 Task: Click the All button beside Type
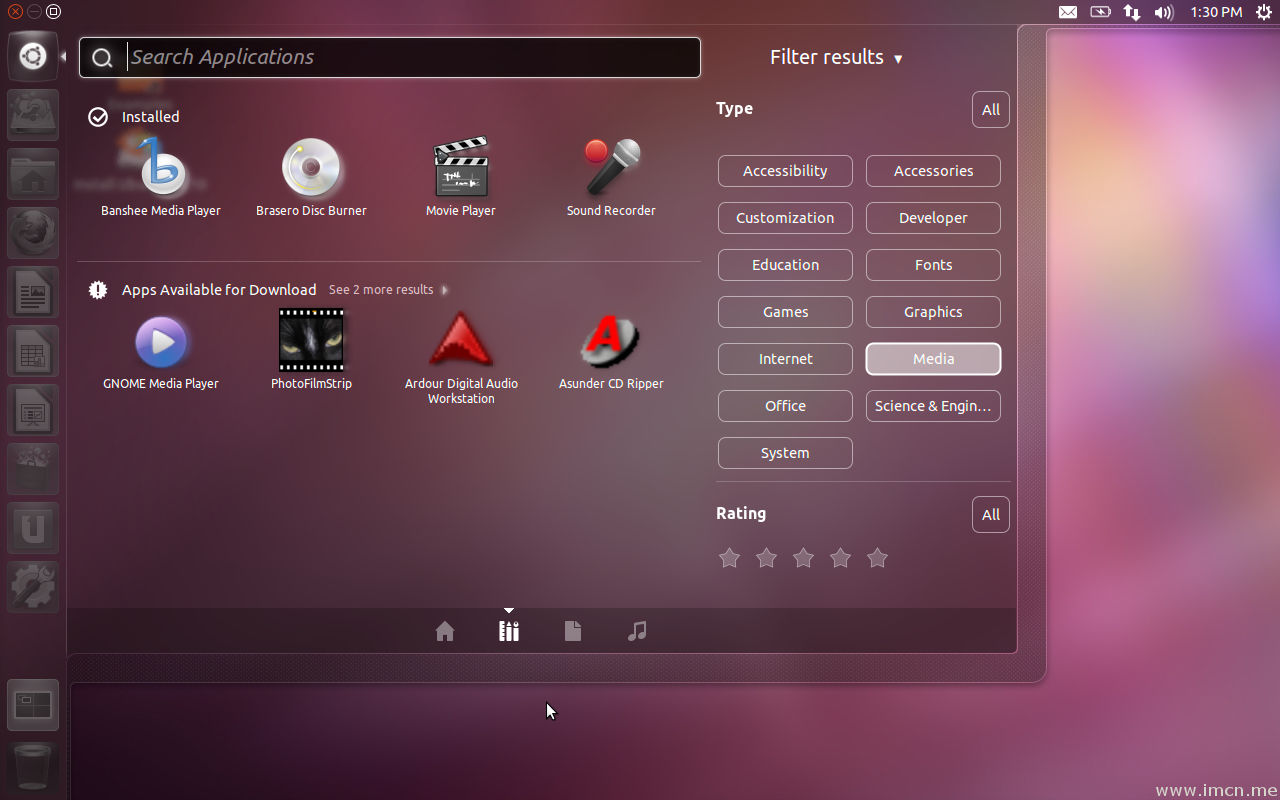point(990,110)
